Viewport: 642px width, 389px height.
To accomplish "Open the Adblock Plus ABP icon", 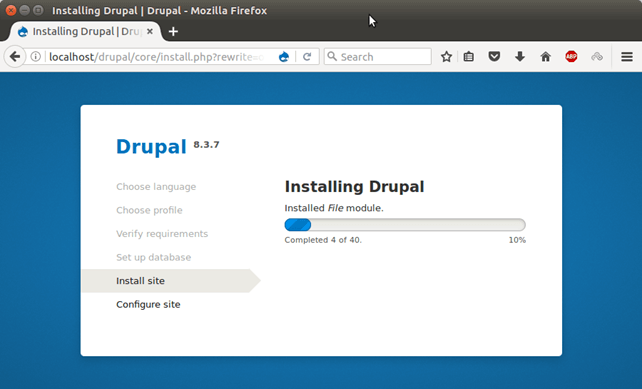I will [x=571, y=57].
